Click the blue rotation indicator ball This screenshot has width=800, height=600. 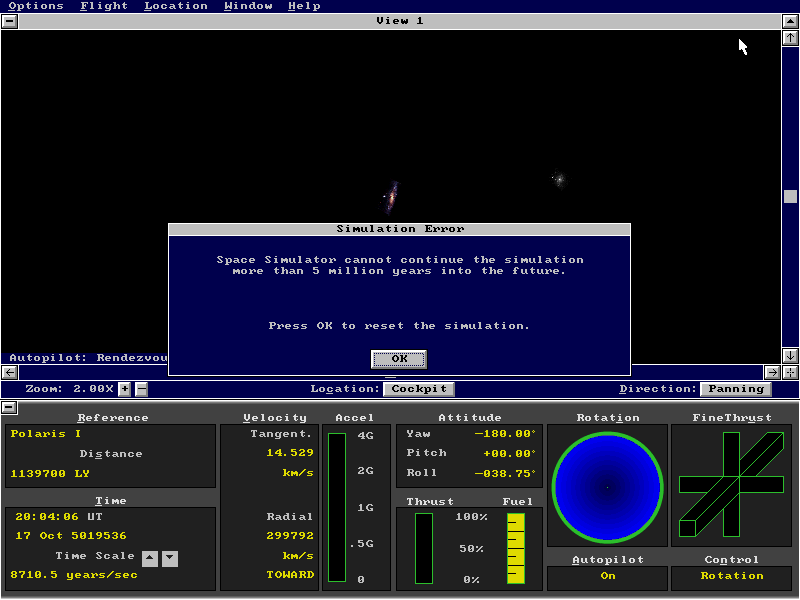(607, 487)
